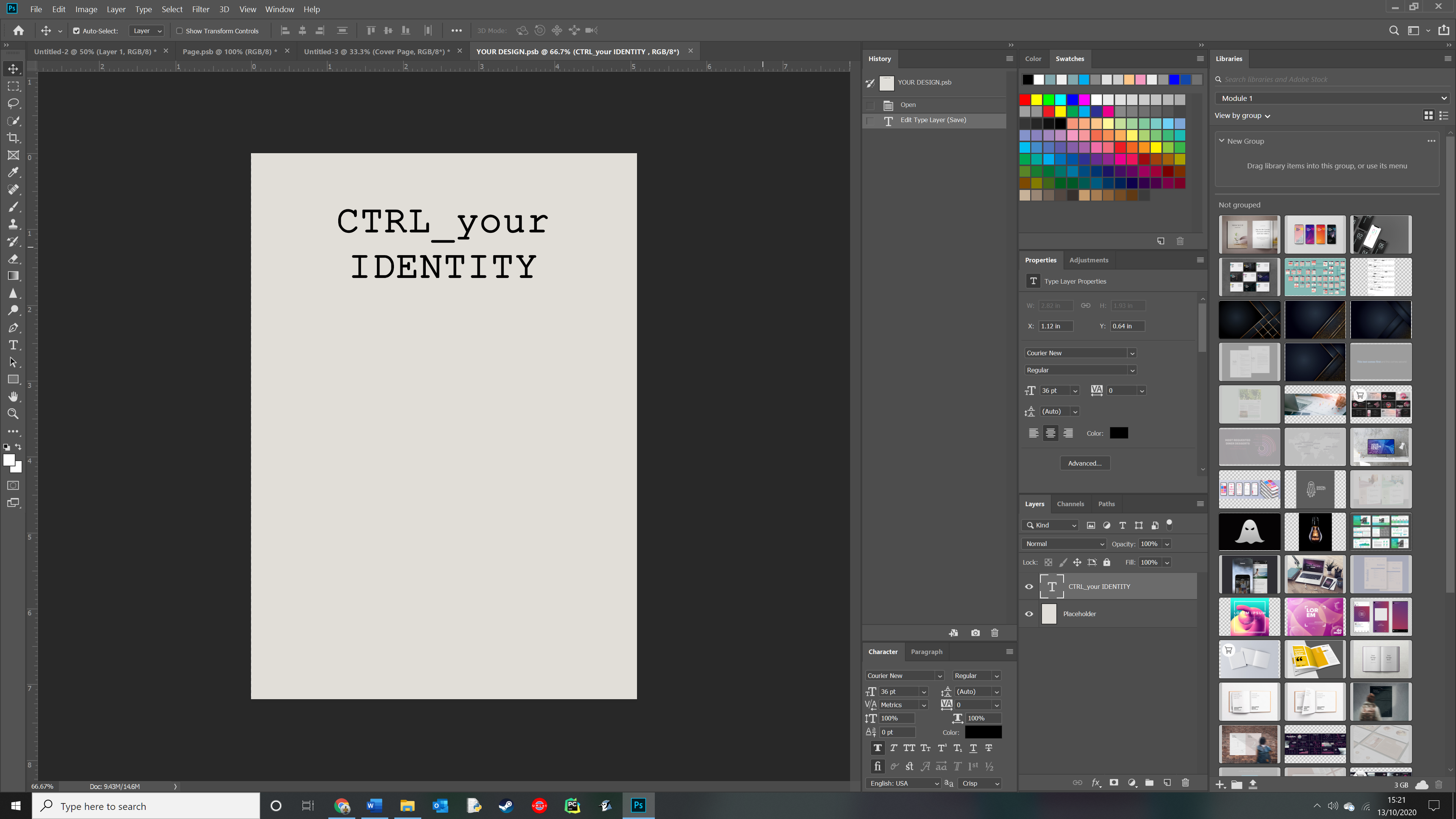1456x819 pixels.
Task: Collapse the New Group library section
Action: click(x=1221, y=141)
